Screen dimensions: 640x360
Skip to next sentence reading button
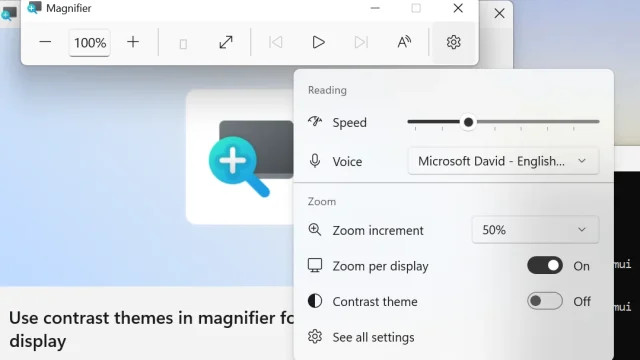coord(361,42)
